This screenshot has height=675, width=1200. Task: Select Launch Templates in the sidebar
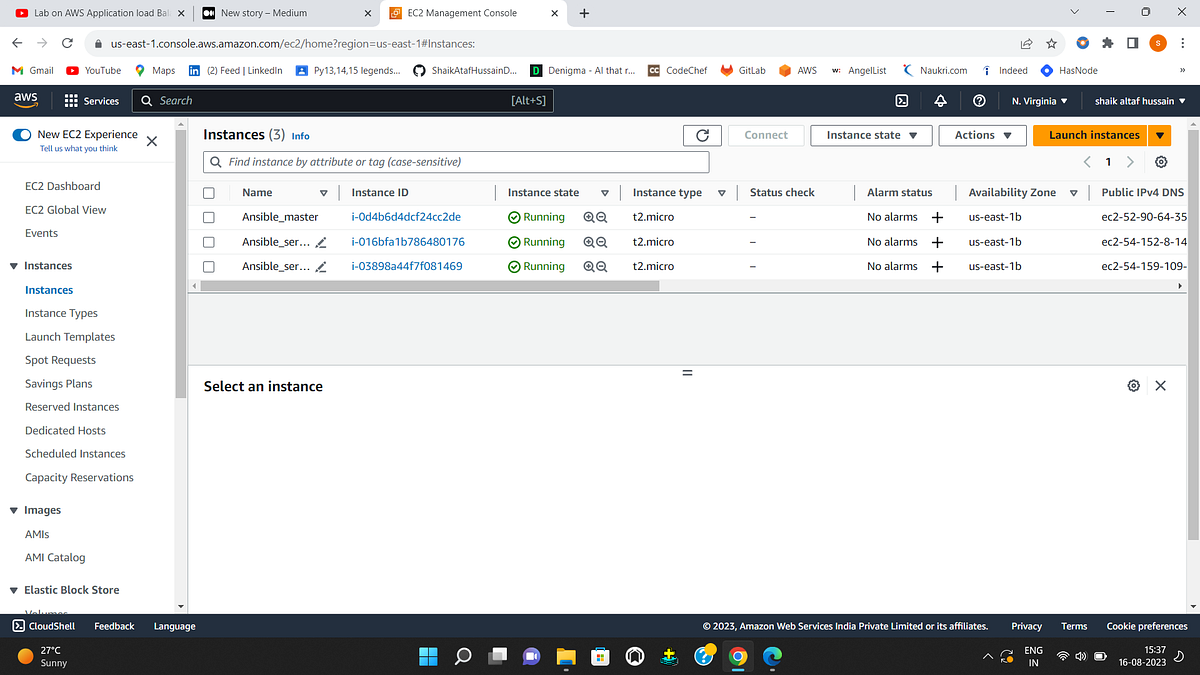(69, 336)
